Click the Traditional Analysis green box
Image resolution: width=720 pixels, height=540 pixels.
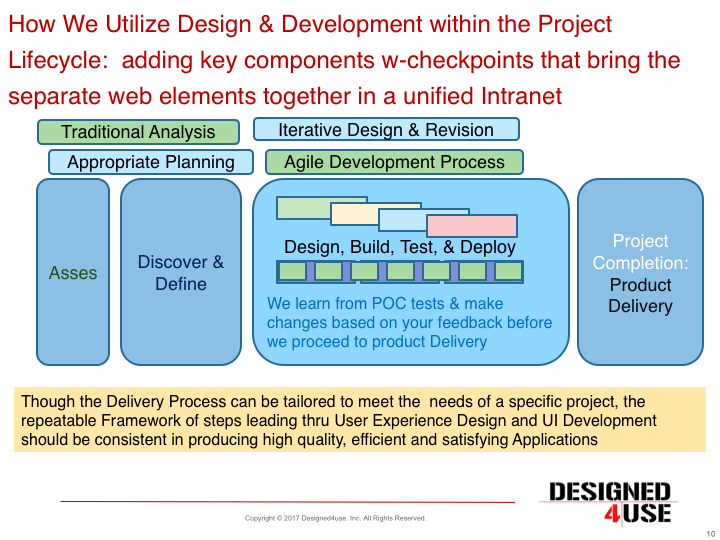click(x=138, y=132)
